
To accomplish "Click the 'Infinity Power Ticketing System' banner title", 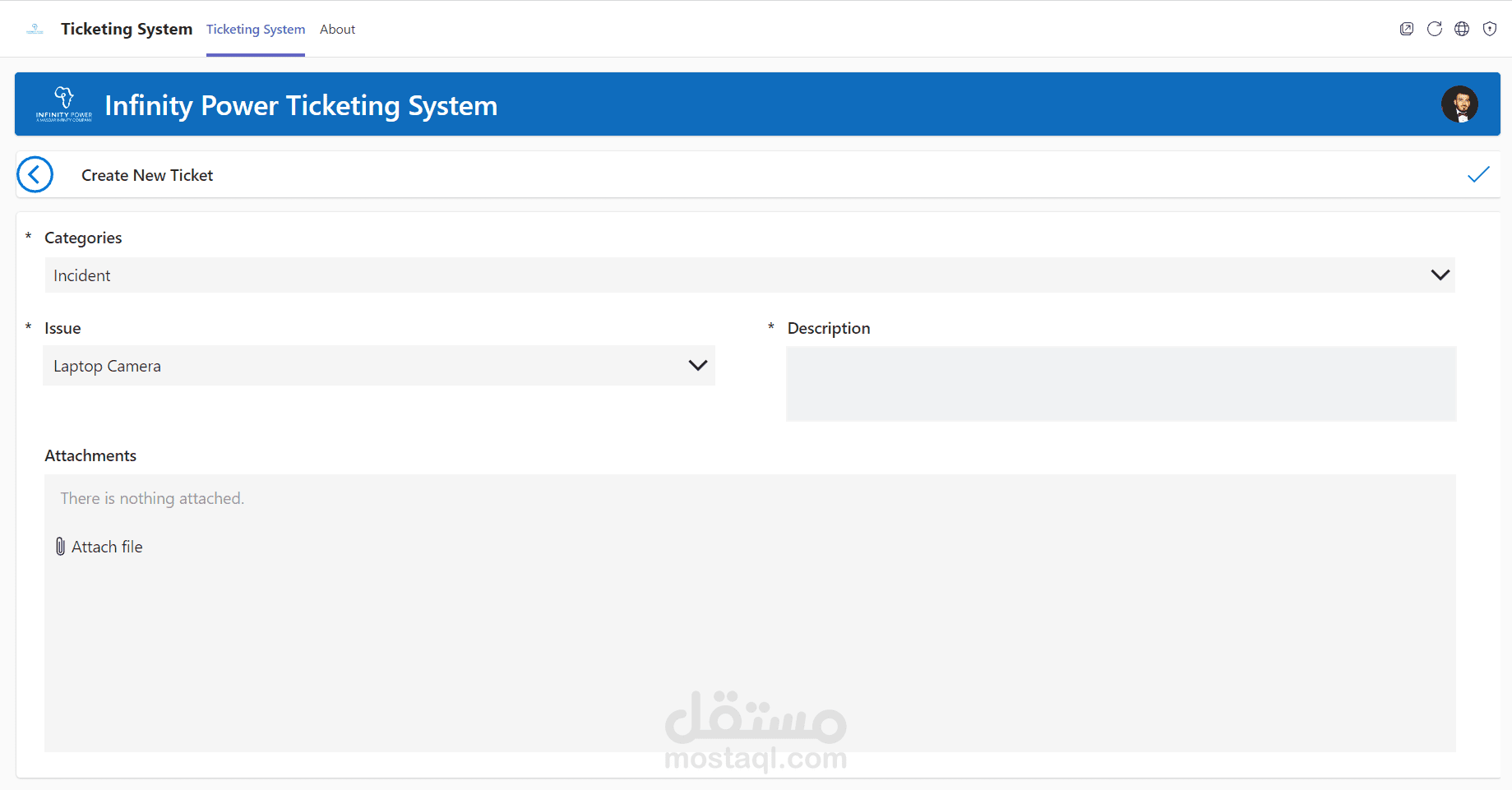I will click(301, 105).
